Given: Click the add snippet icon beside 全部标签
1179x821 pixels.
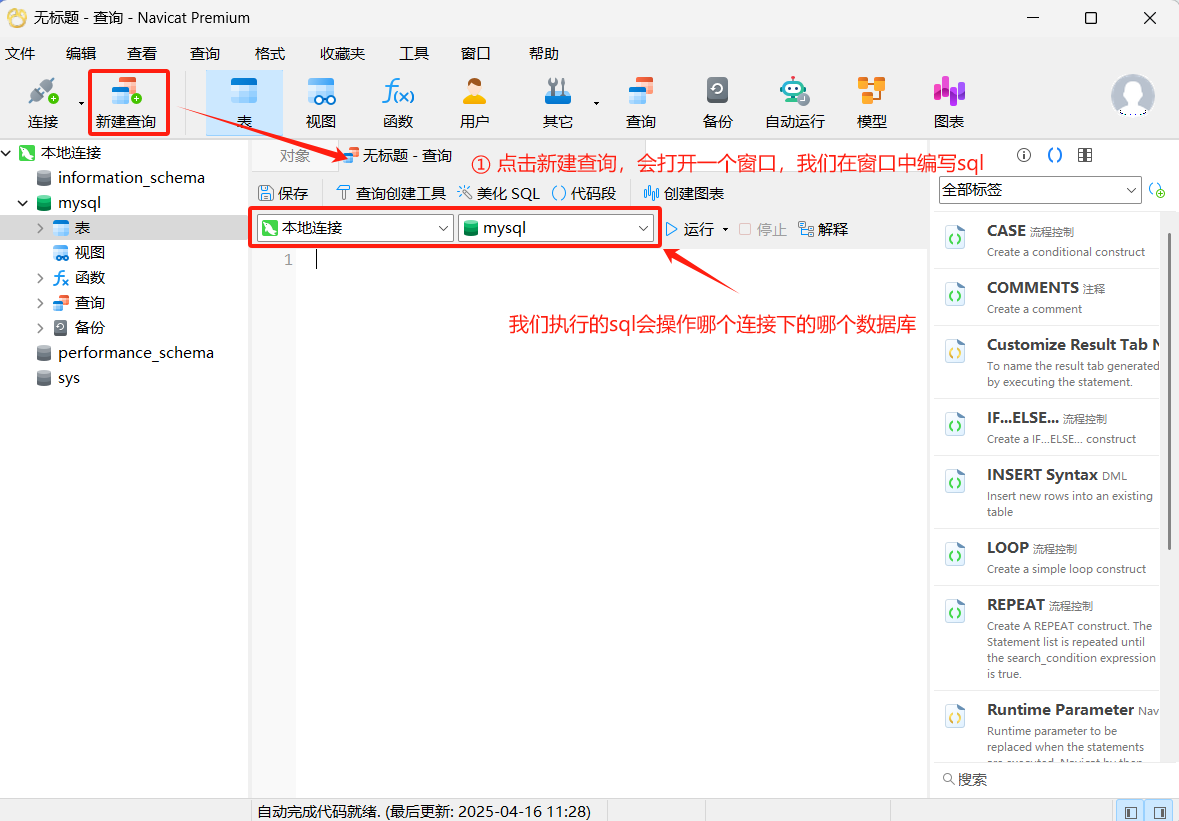Looking at the screenshot, I should (1156, 190).
